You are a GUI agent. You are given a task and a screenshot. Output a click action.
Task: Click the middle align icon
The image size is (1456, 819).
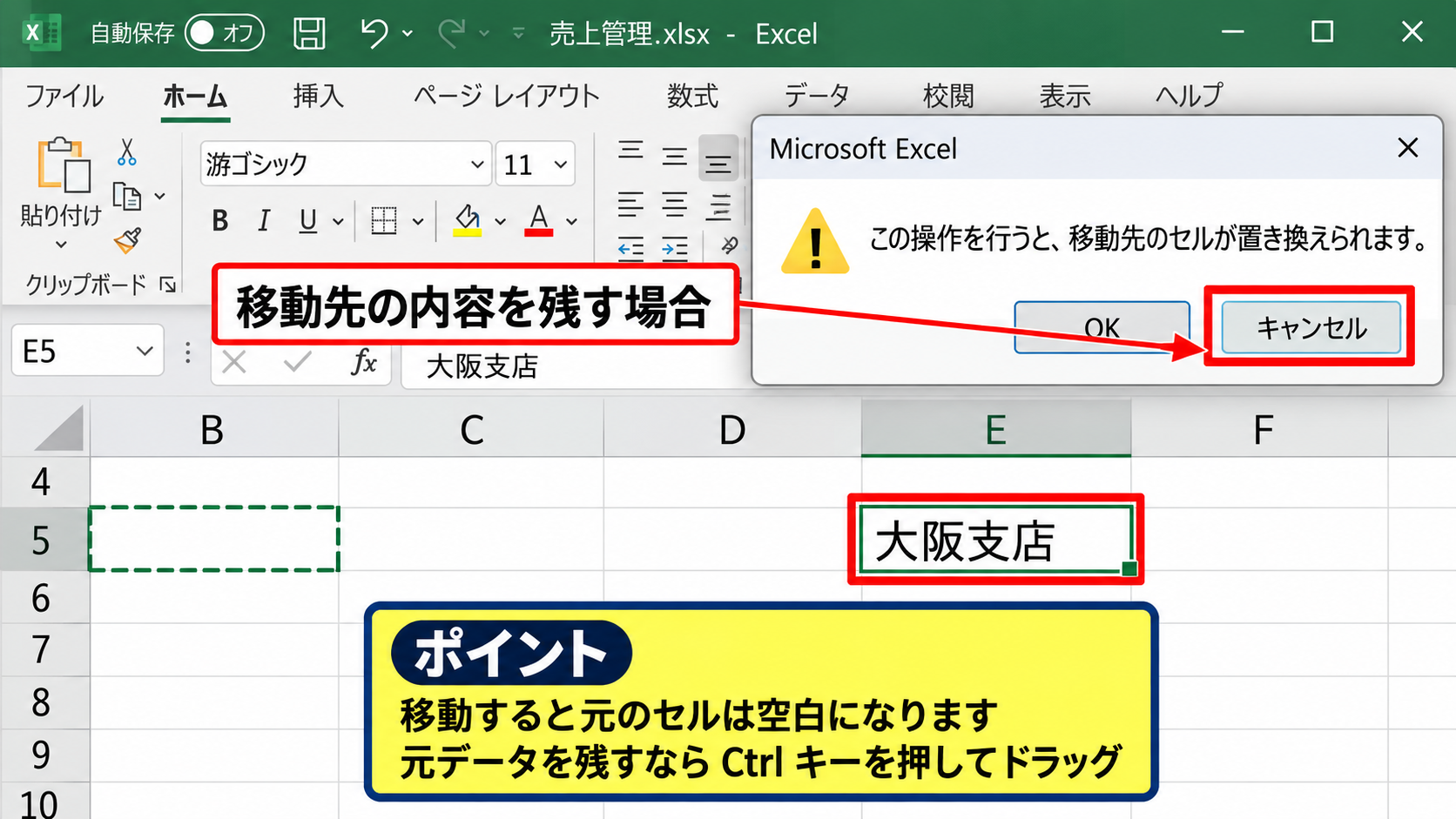coord(674,158)
